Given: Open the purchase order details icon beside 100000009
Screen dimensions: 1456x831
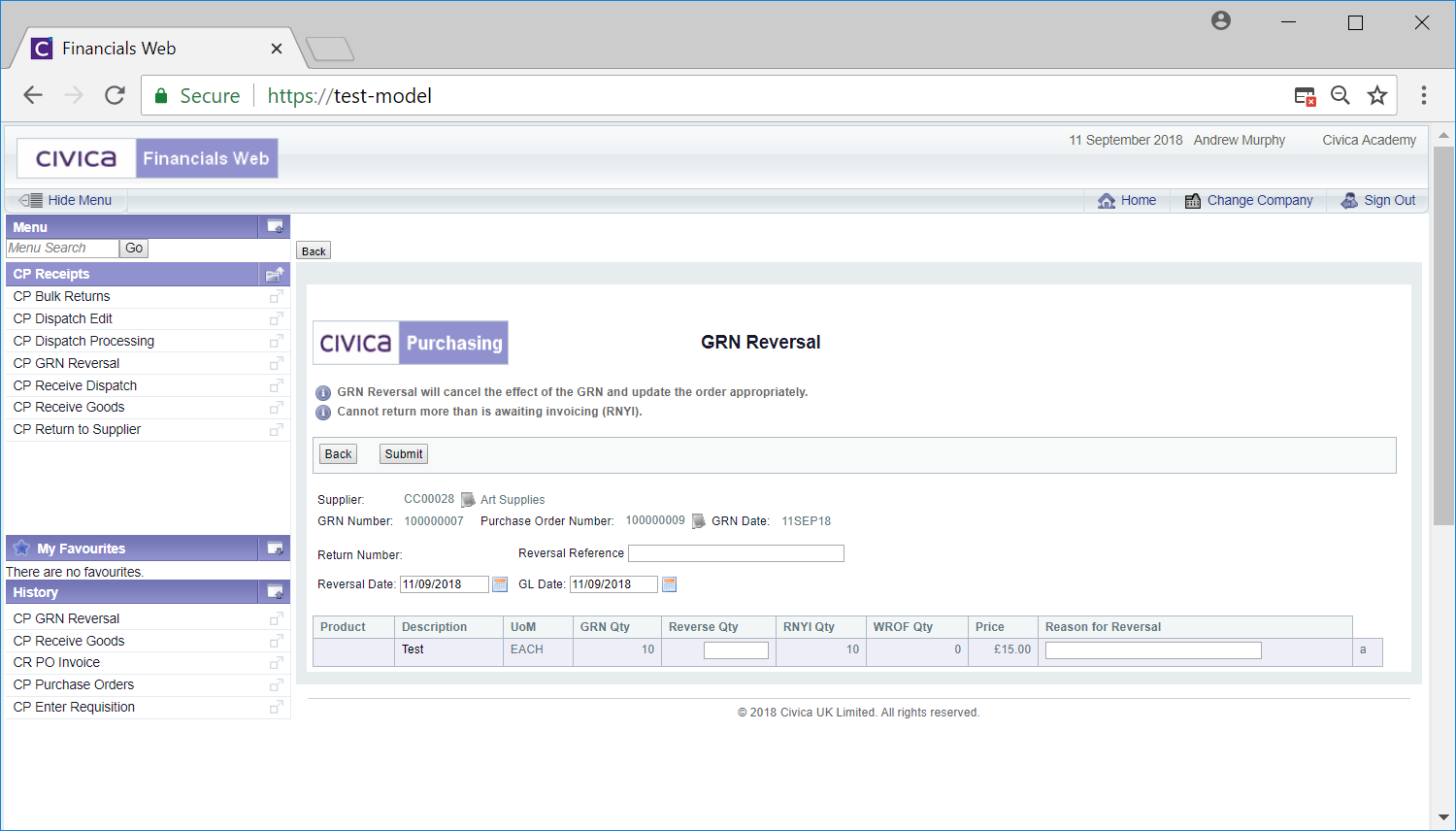Looking at the screenshot, I should click(698, 521).
